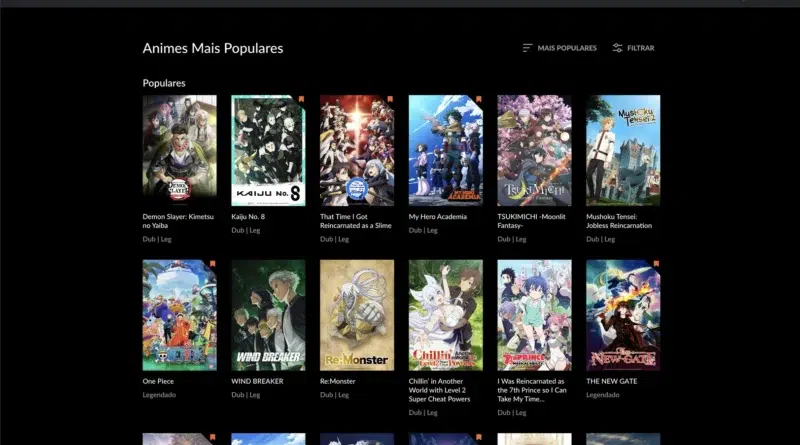Click the bookmark flag on One Piece poster
Screen dimensions: 800x445
[212, 264]
